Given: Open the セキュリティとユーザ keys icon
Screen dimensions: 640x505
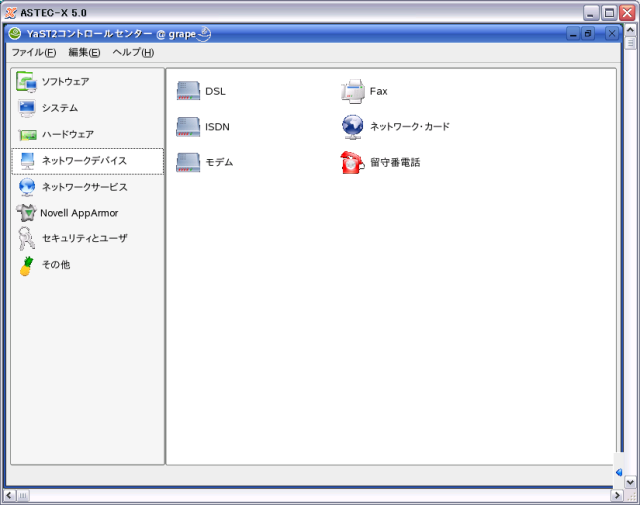Looking at the screenshot, I should coord(27,238).
